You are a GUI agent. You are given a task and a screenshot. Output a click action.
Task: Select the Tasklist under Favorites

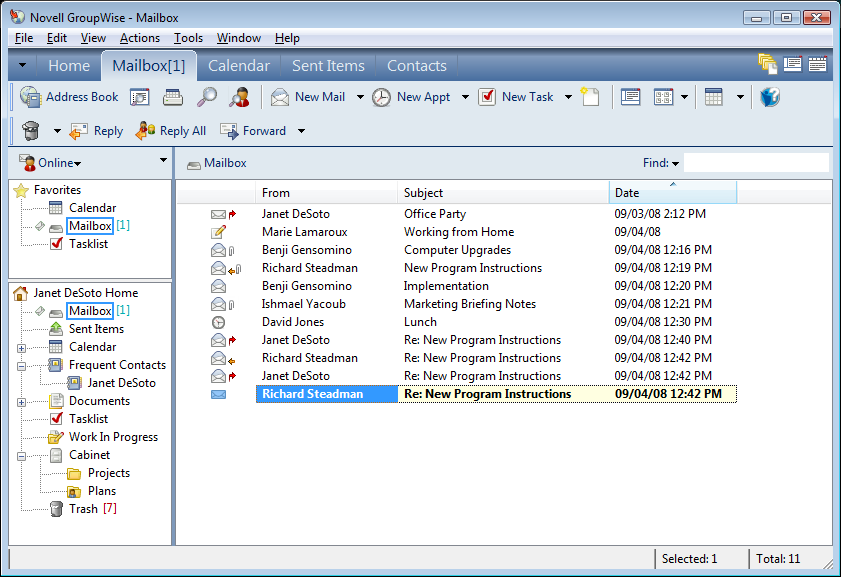pos(88,244)
